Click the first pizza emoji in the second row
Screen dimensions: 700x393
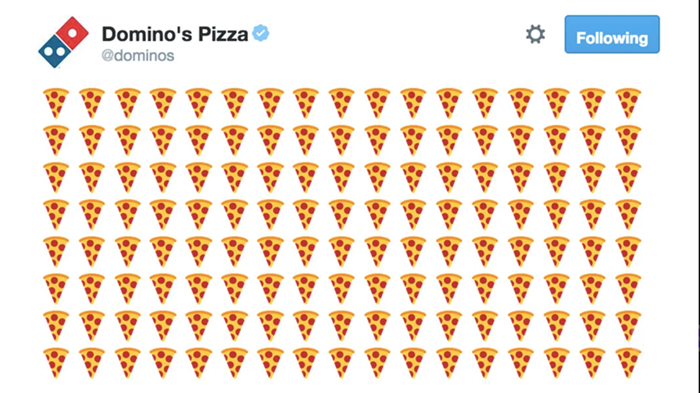point(56,140)
